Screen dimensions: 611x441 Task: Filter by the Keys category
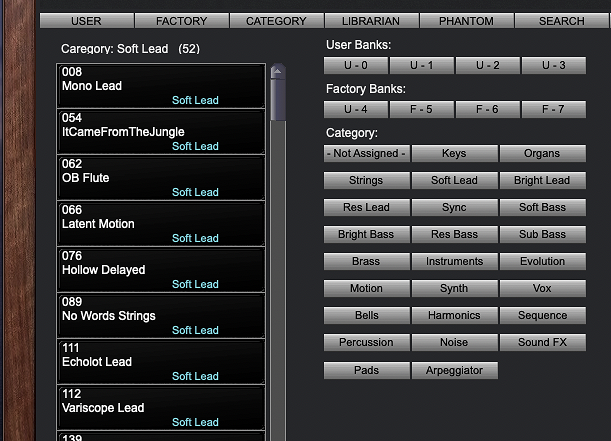454,154
